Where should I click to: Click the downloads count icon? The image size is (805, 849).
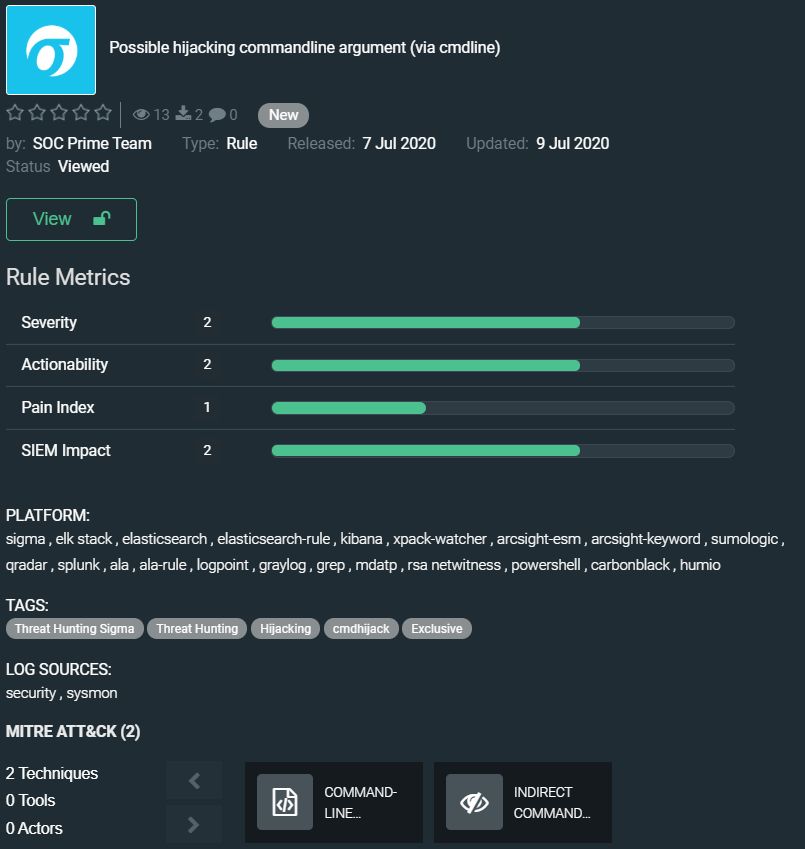(183, 115)
